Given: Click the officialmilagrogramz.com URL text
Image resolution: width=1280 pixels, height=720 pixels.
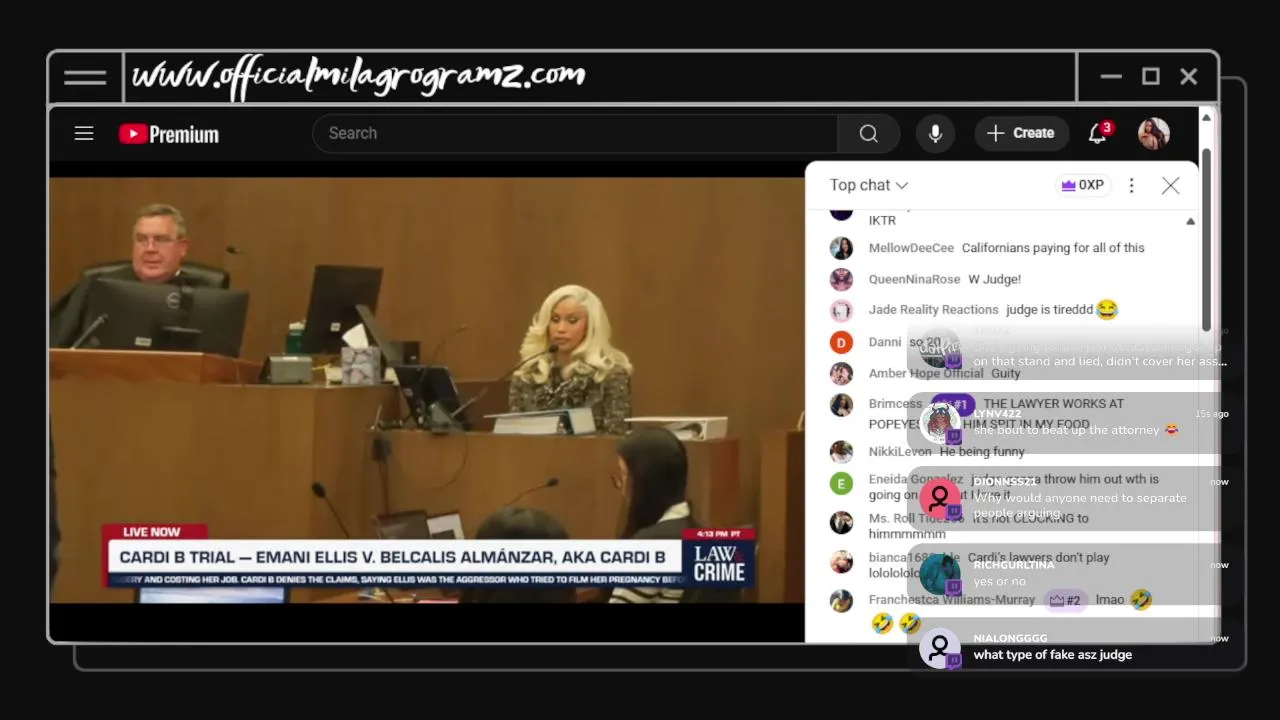Looking at the screenshot, I should pyautogui.click(x=359, y=77).
